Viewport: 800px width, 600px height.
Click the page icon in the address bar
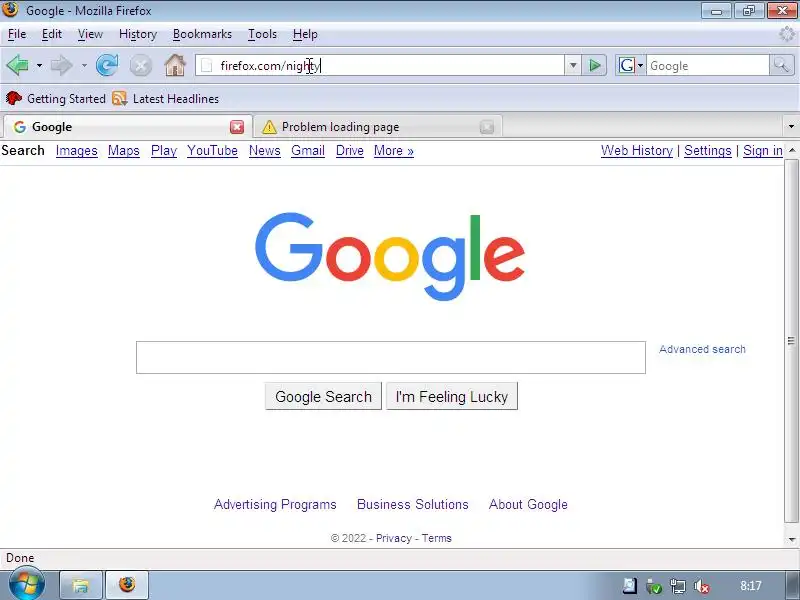pyautogui.click(x=207, y=65)
